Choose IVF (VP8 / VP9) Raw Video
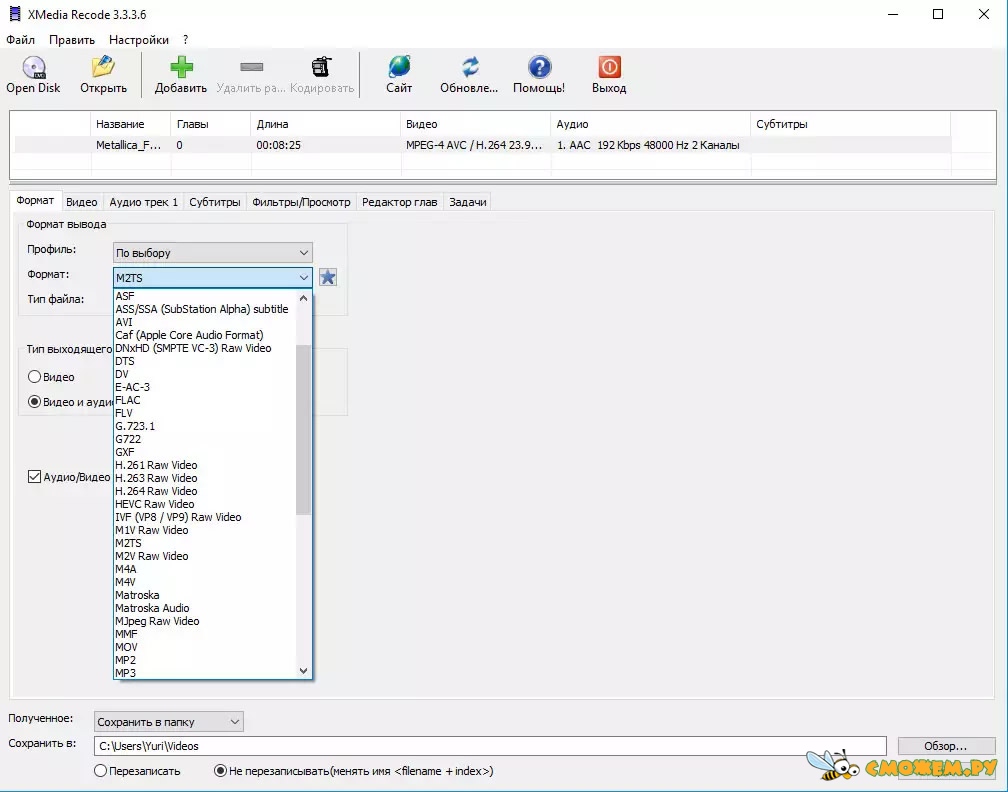 pos(205,517)
